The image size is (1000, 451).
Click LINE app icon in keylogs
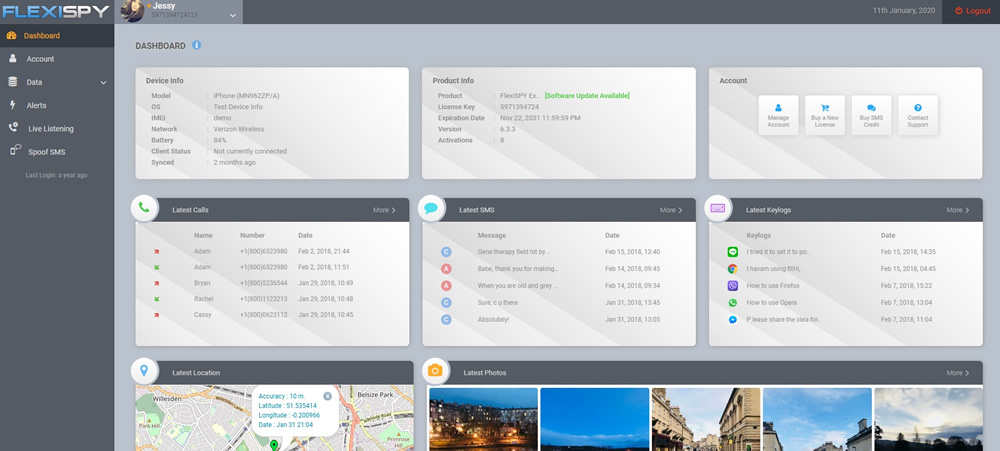pyautogui.click(x=733, y=252)
